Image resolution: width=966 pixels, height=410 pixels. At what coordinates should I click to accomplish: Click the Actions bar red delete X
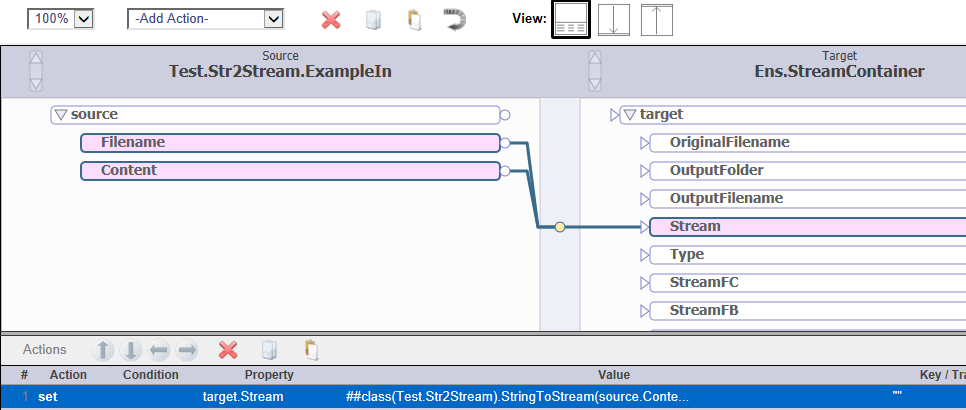(229, 351)
